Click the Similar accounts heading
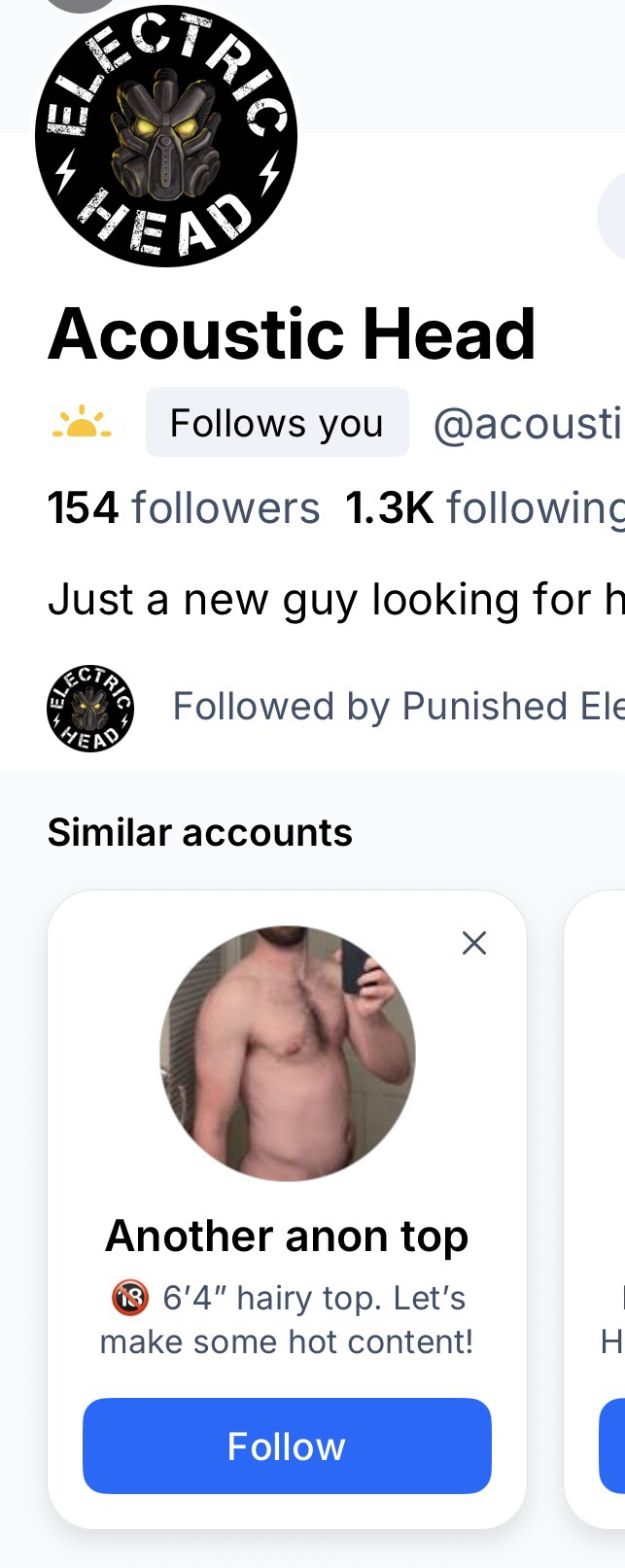 (x=200, y=832)
